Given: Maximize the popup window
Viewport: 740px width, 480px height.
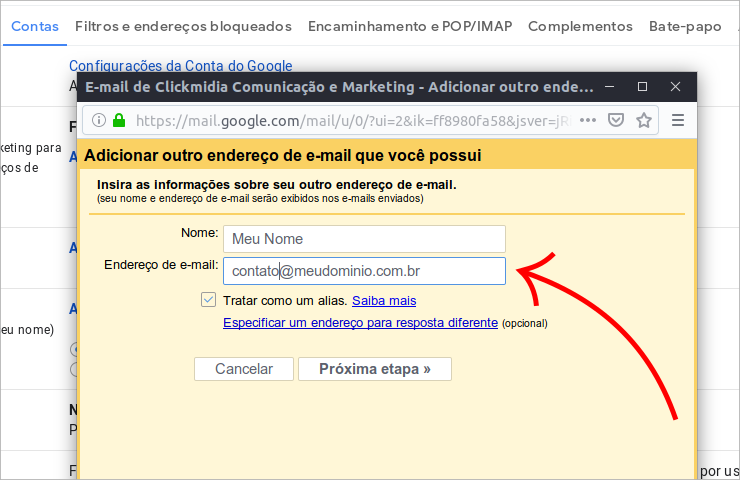Looking at the screenshot, I should click(642, 87).
